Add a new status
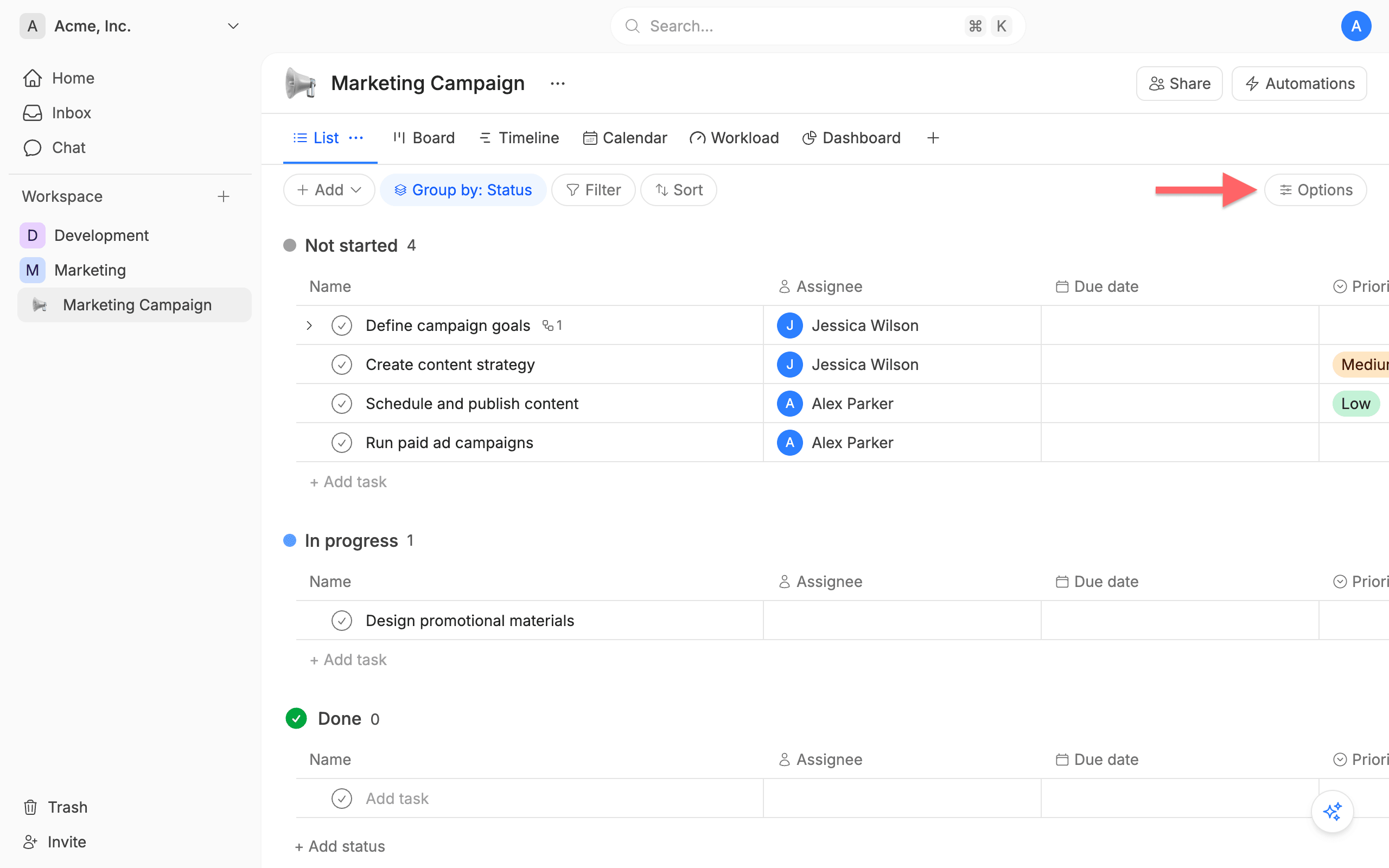Image resolution: width=1389 pixels, height=868 pixels. 340,846
